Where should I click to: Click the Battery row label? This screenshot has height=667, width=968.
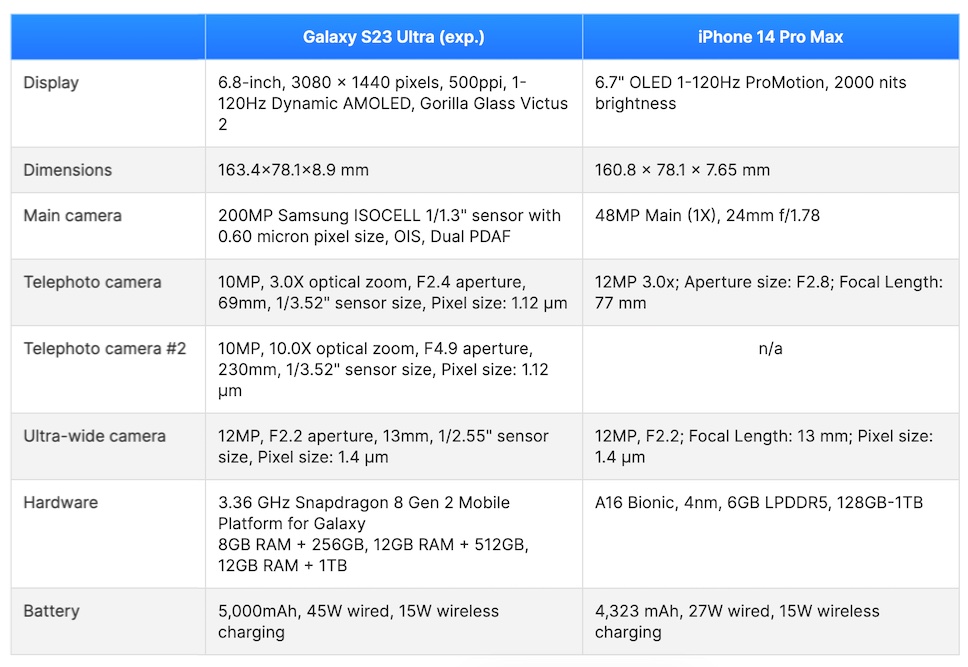click(51, 611)
